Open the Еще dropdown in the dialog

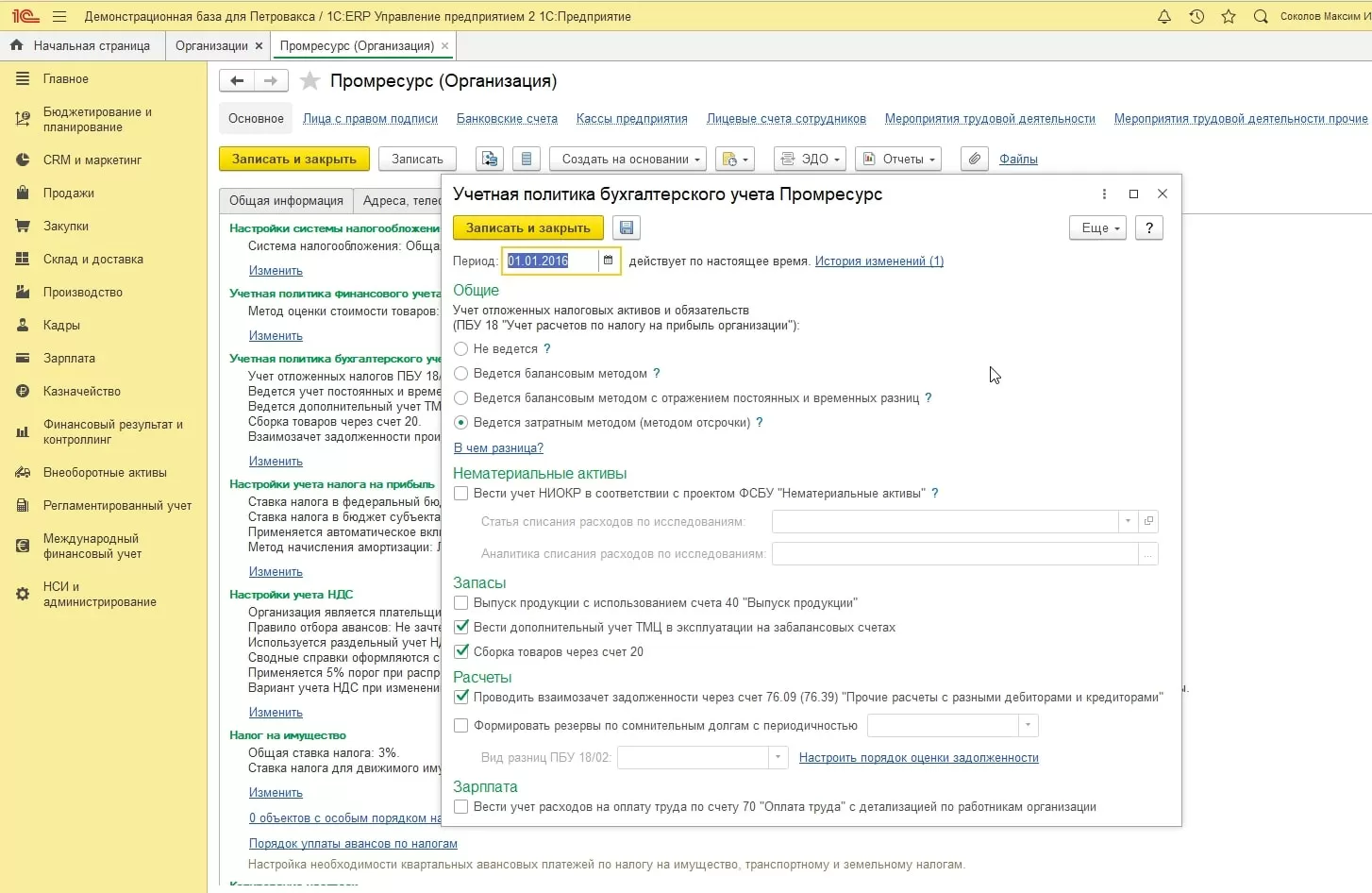click(1097, 227)
